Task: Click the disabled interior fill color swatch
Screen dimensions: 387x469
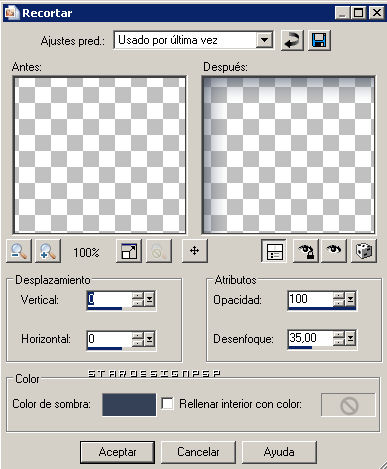Action: (348, 405)
